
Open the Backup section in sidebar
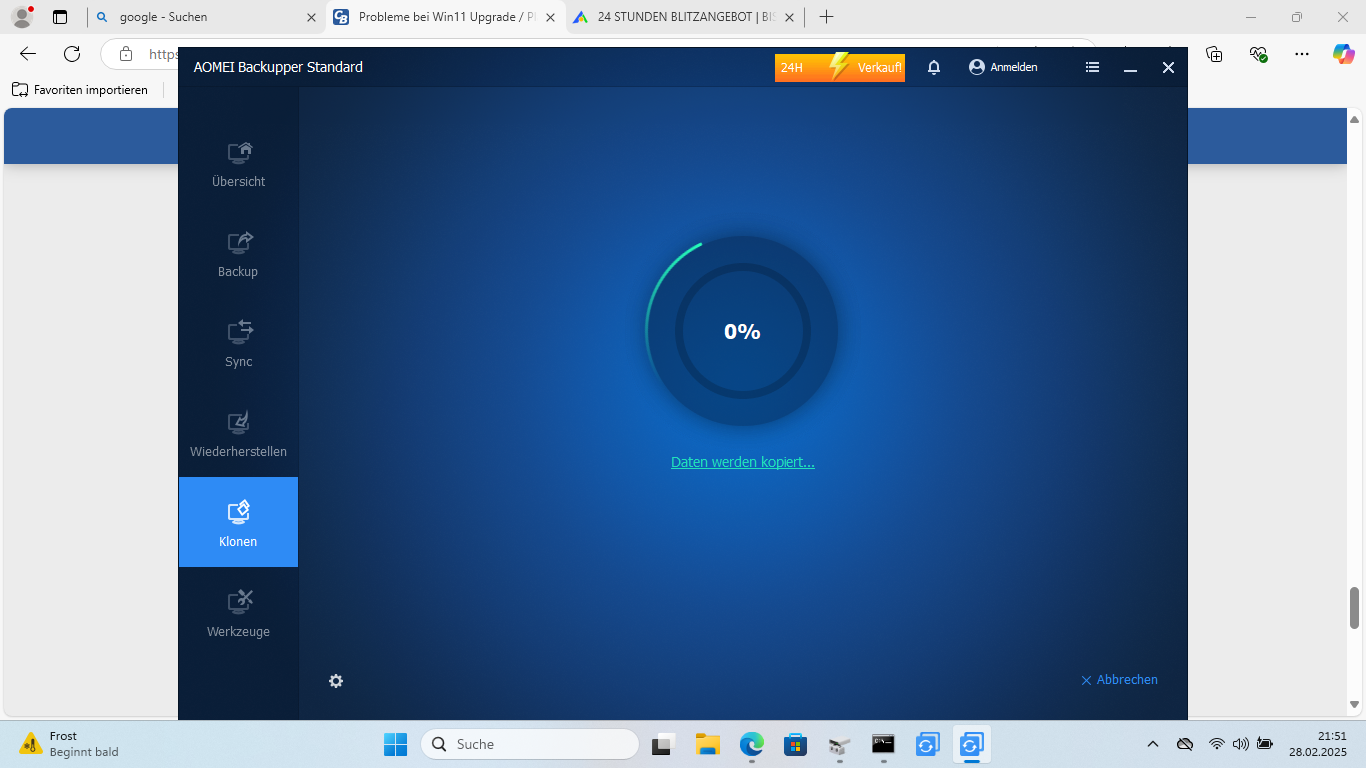point(238,252)
